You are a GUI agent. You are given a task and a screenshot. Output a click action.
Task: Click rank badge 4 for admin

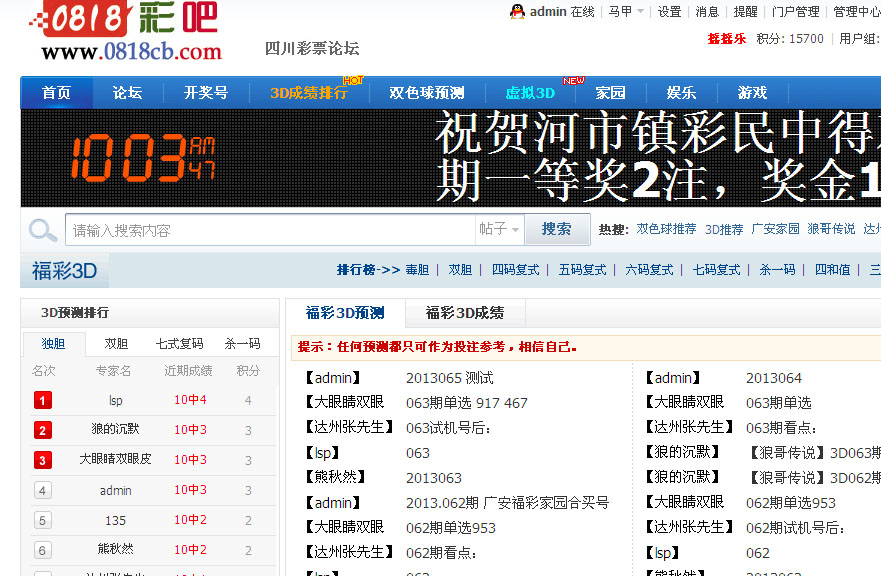[x=43, y=490]
